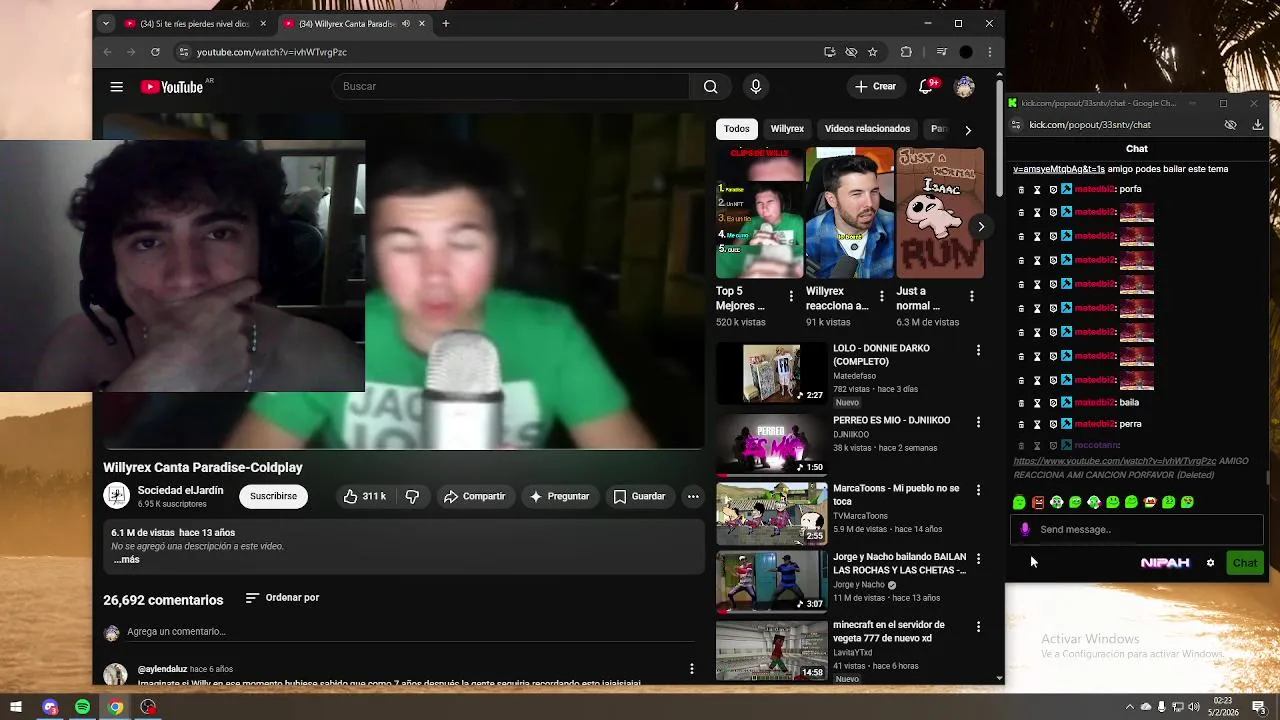Image resolution: width=1280 pixels, height=720 pixels.
Task: Click the Crear button
Action: (875, 87)
